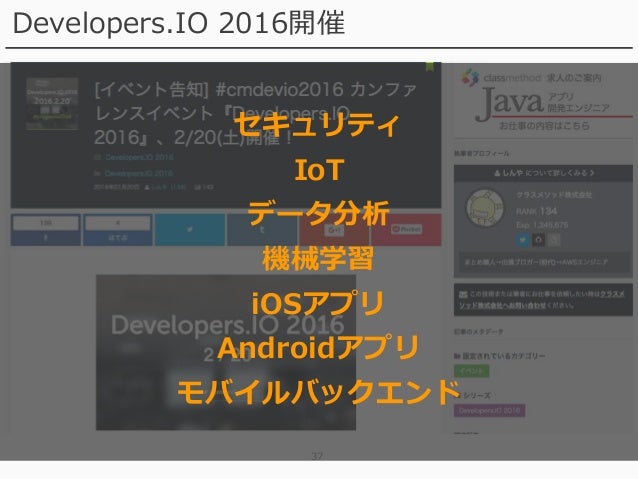Click the モバイルバックエンド overlay text
Viewport: 638px width, 479px height.
[x=319, y=392]
